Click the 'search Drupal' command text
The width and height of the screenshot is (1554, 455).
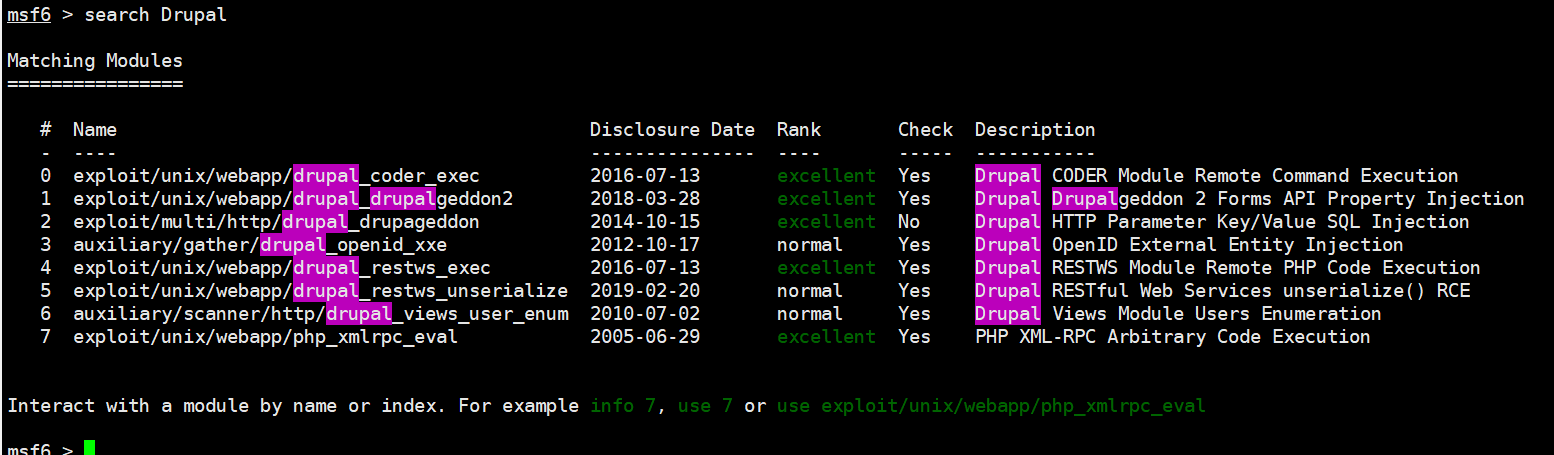click(x=155, y=16)
